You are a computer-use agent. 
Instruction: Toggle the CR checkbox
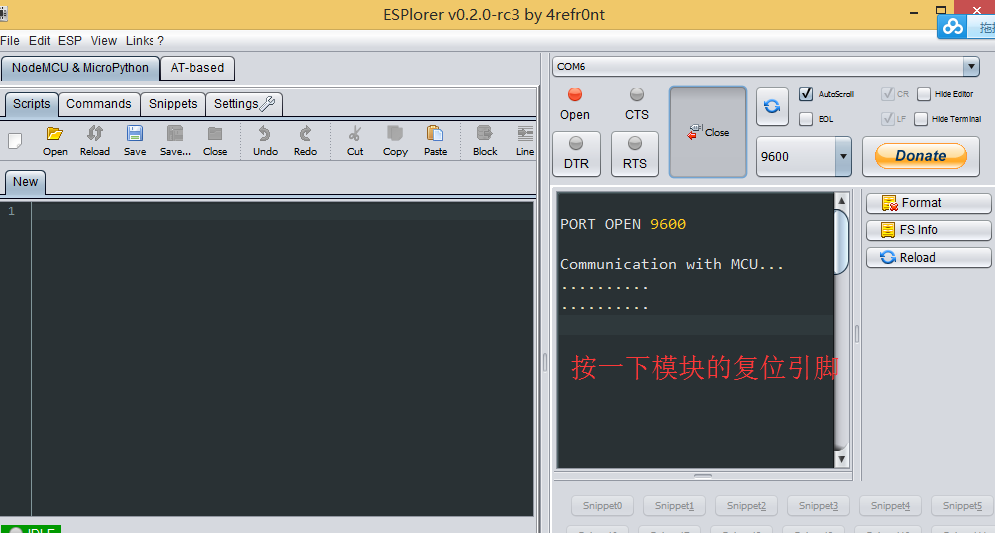pyautogui.click(x=888, y=94)
